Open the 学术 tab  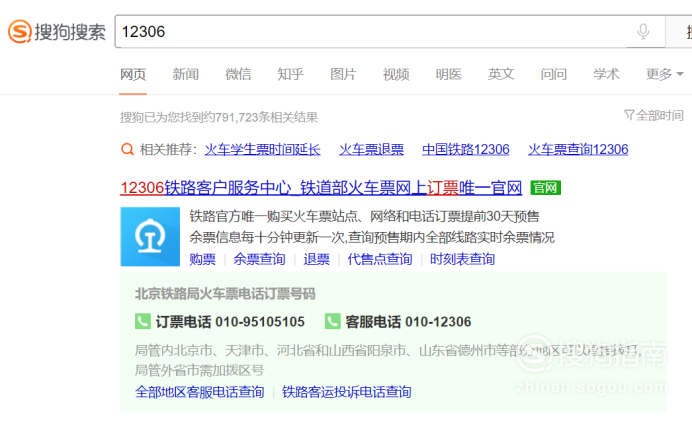click(606, 74)
